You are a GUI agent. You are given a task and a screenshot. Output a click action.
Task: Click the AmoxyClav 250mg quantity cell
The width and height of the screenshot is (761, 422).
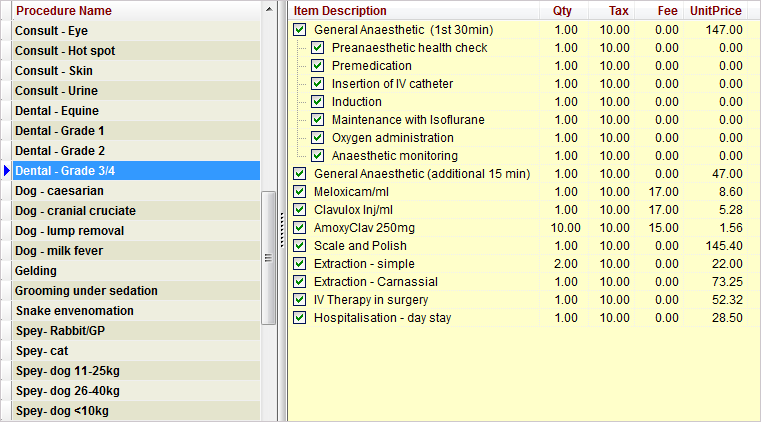[x=565, y=228]
